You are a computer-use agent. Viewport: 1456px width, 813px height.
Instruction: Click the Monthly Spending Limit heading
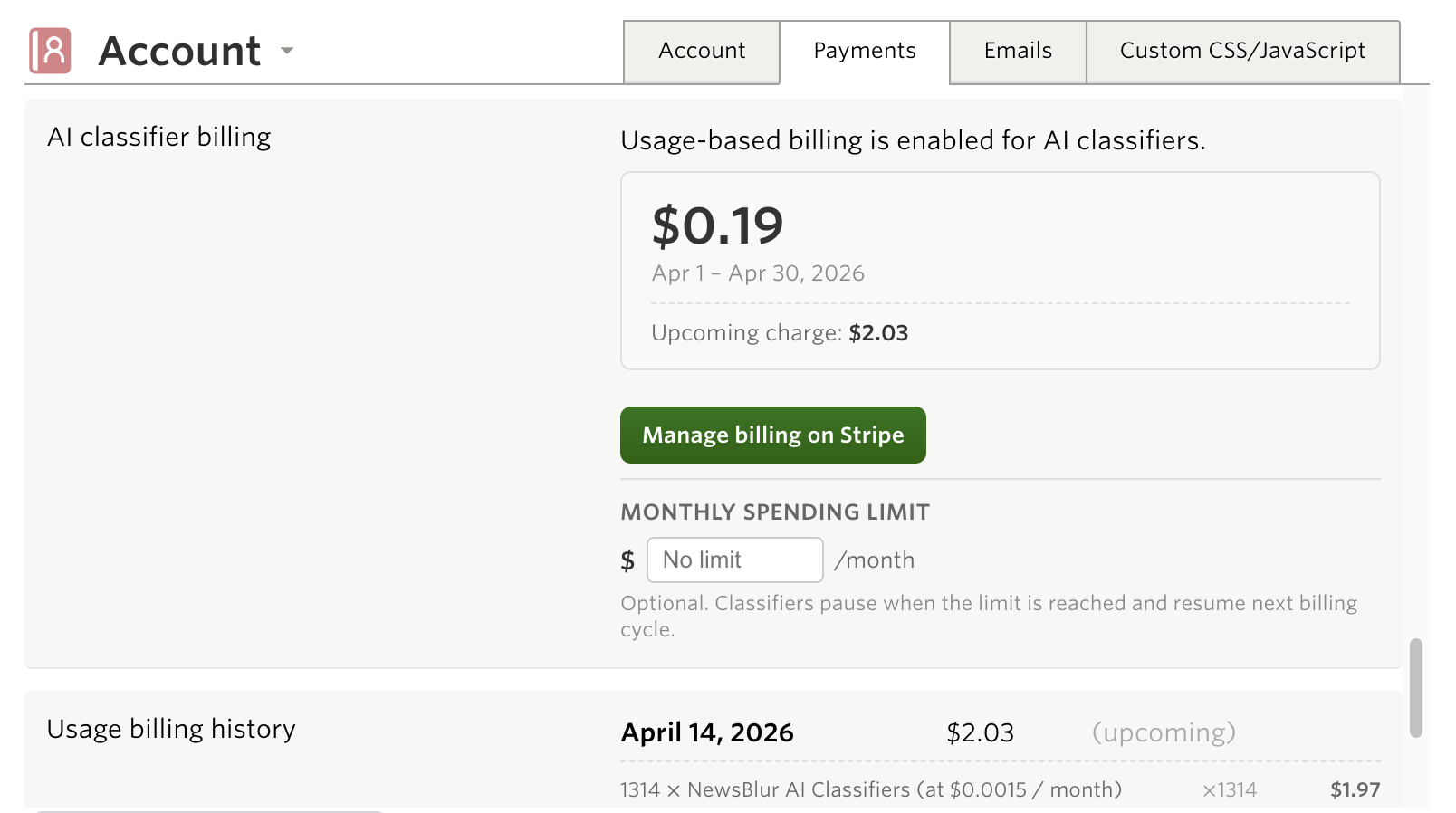tap(775, 512)
